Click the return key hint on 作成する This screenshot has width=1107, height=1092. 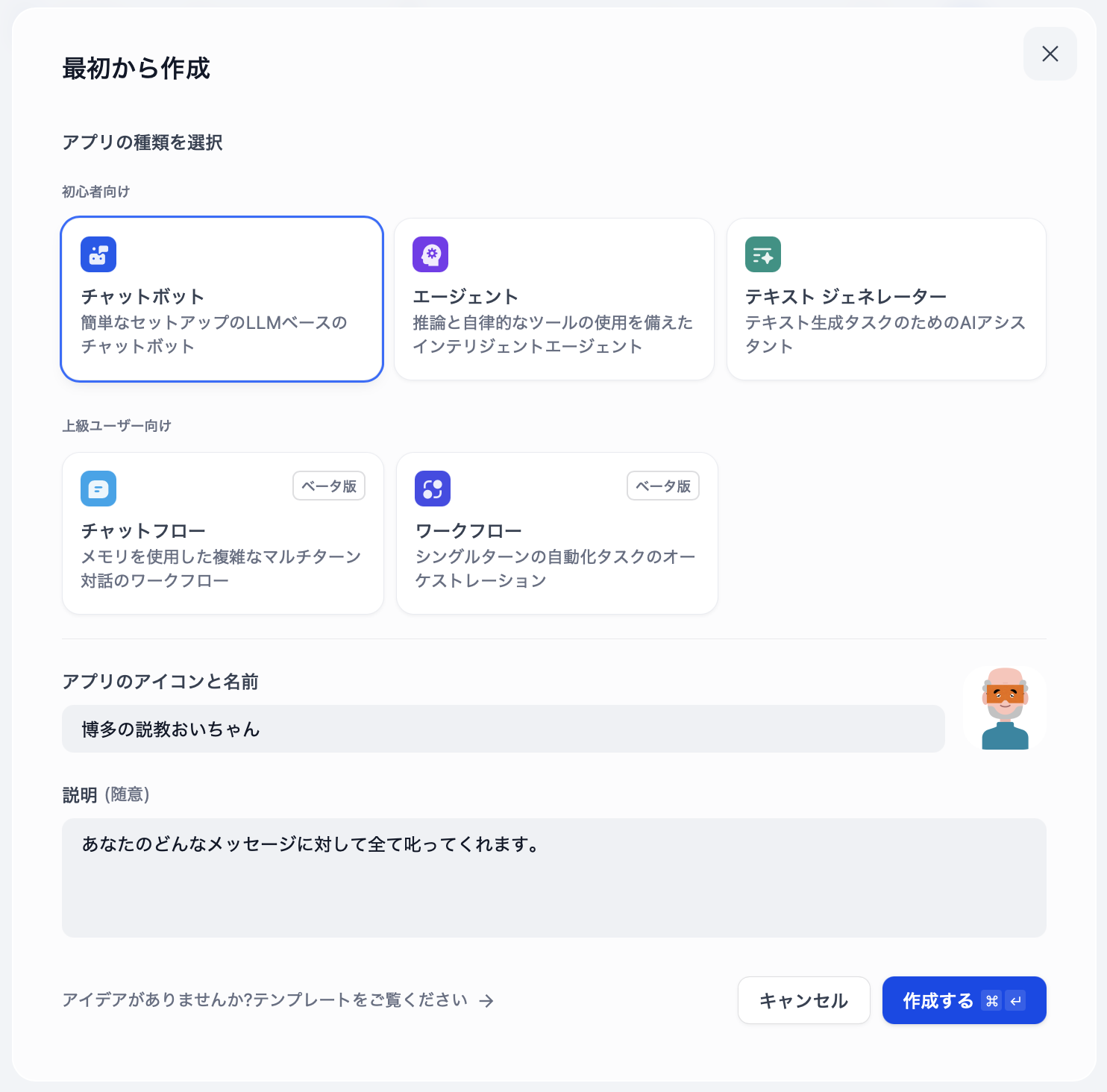[x=1015, y=1001]
